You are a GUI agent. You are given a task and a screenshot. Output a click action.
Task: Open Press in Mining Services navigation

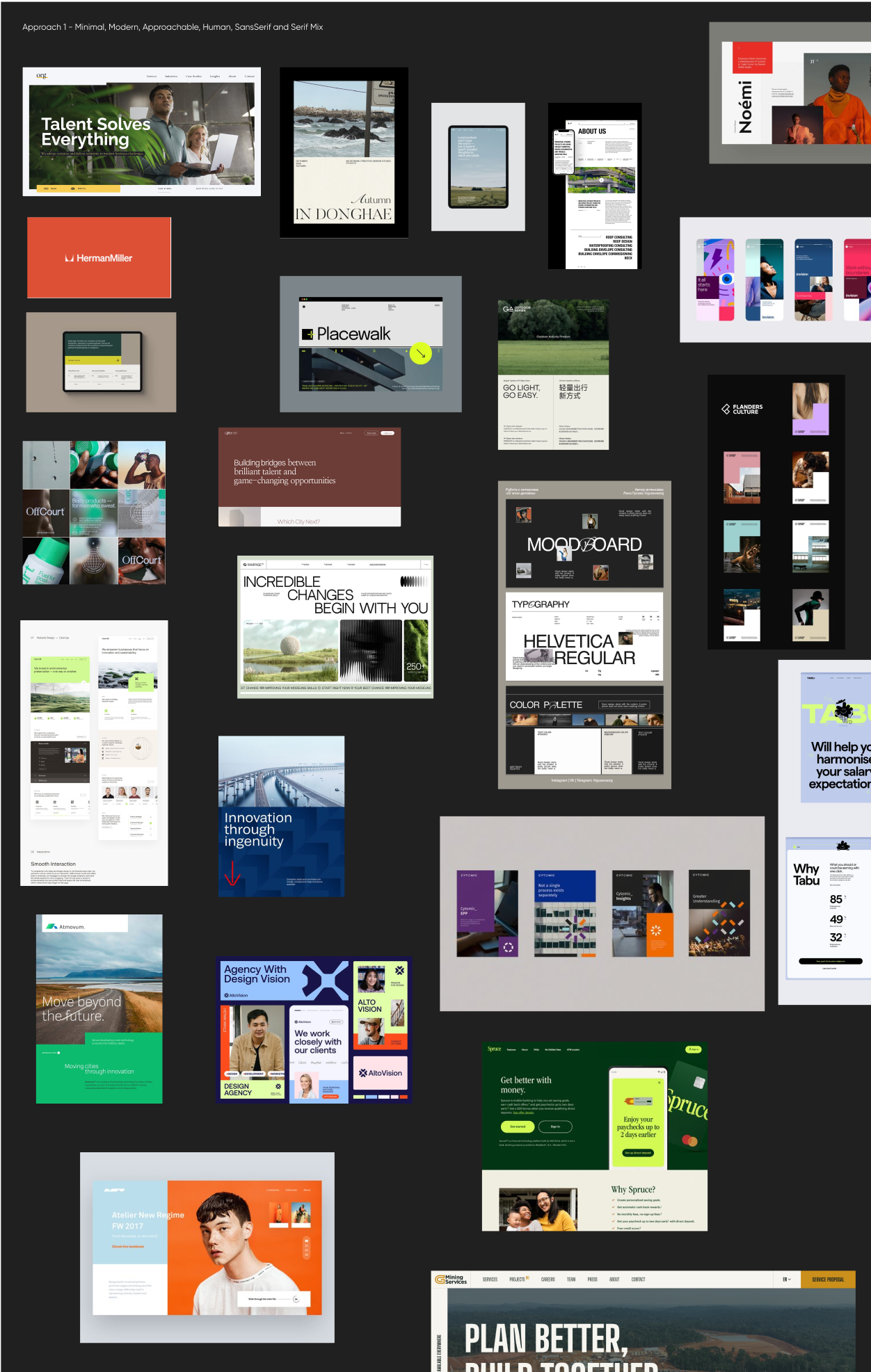592,1280
